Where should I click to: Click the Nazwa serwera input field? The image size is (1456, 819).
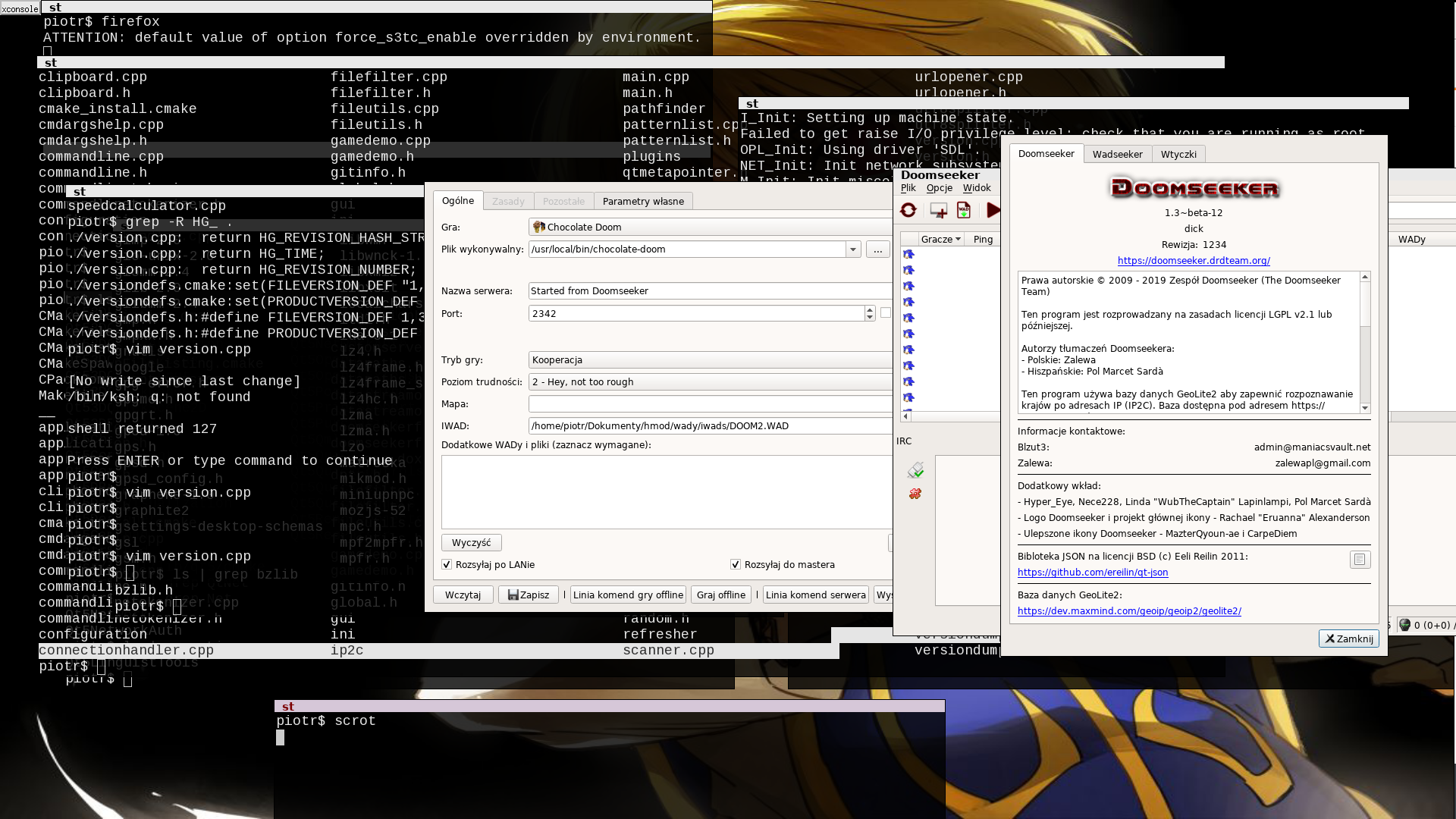(710, 291)
